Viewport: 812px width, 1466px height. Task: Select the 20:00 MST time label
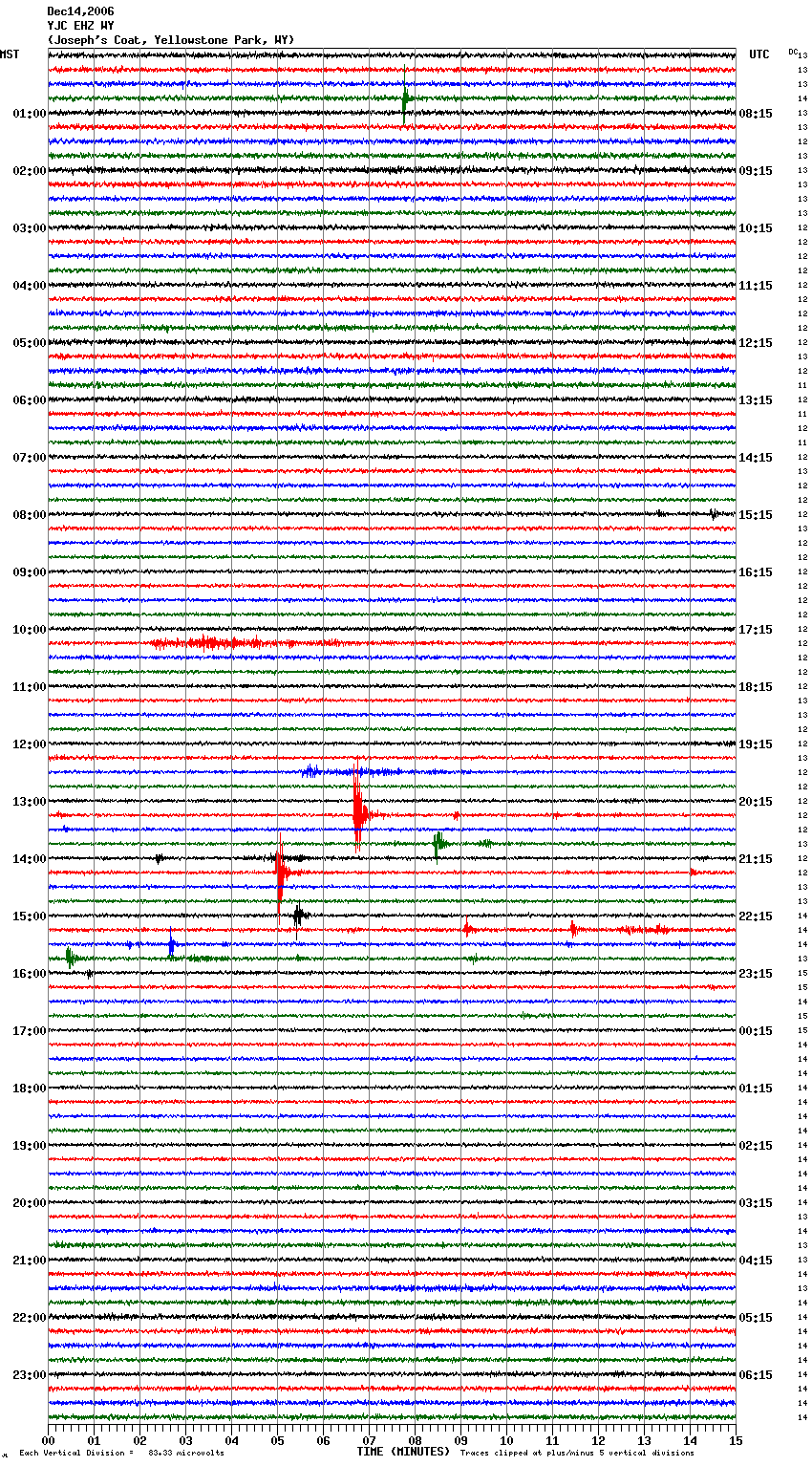pos(29,1203)
